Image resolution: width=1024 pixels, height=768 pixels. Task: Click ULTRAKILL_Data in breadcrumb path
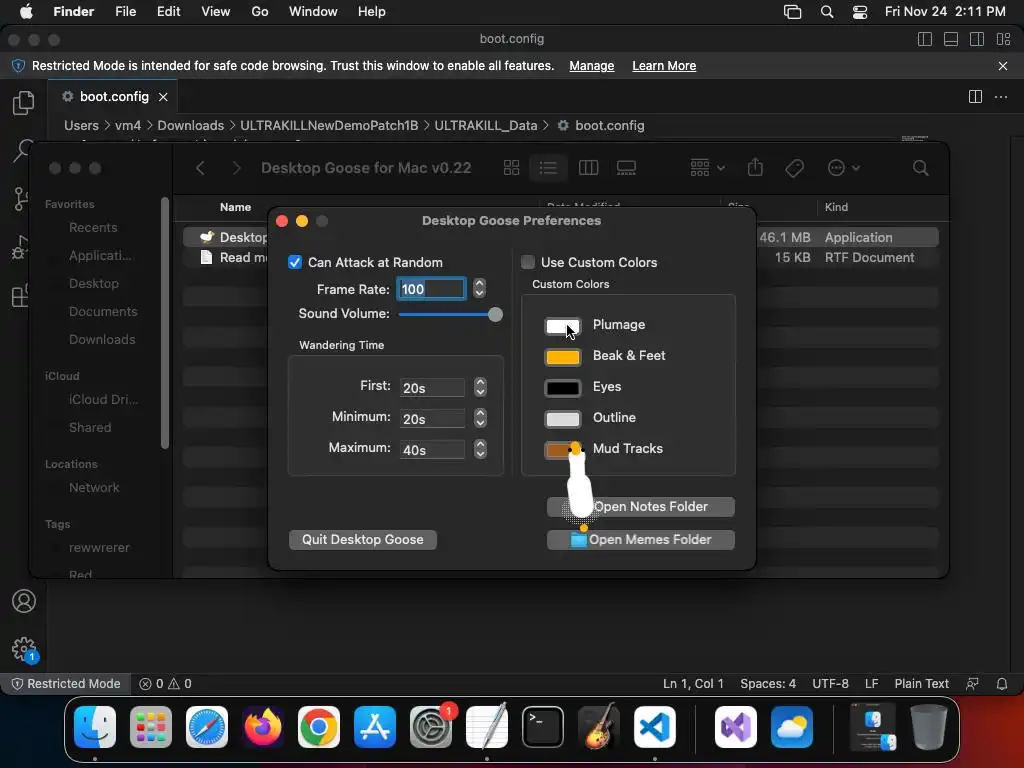coord(486,125)
